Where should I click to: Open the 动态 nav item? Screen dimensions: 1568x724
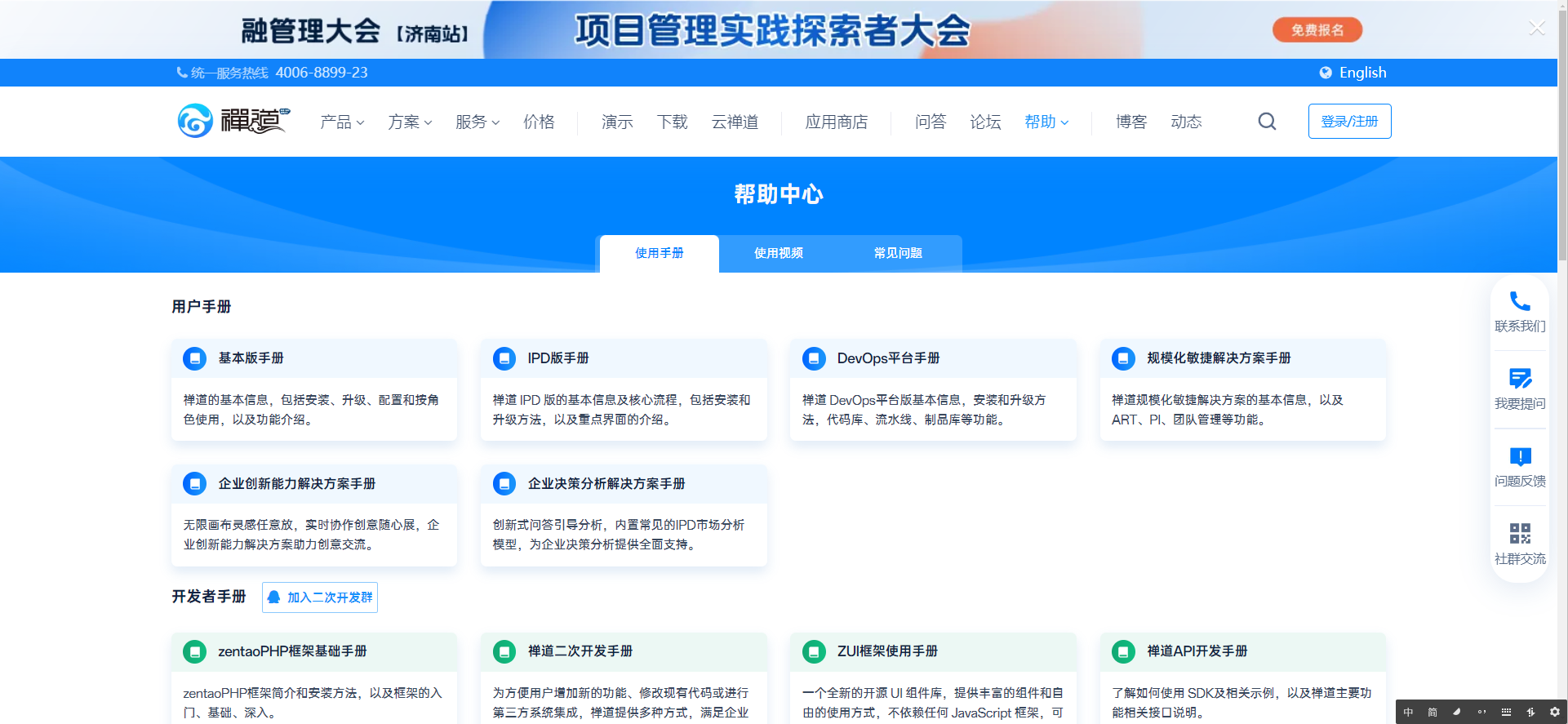pyautogui.click(x=1186, y=122)
